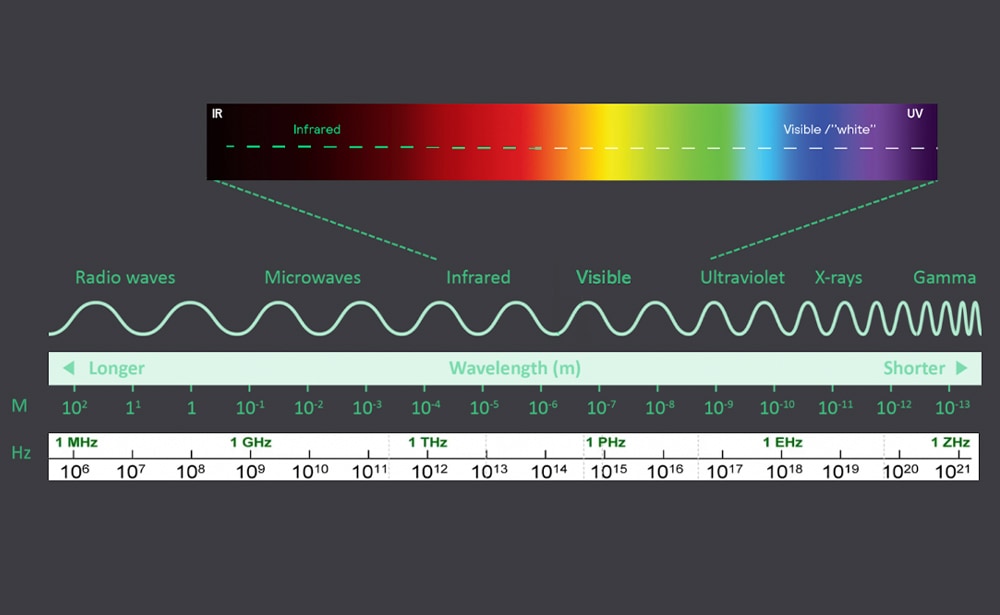The height and width of the screenshot is (615, 1000).
Task: Click the Visible "white" text in spectrum
Action: pos(828,129)
